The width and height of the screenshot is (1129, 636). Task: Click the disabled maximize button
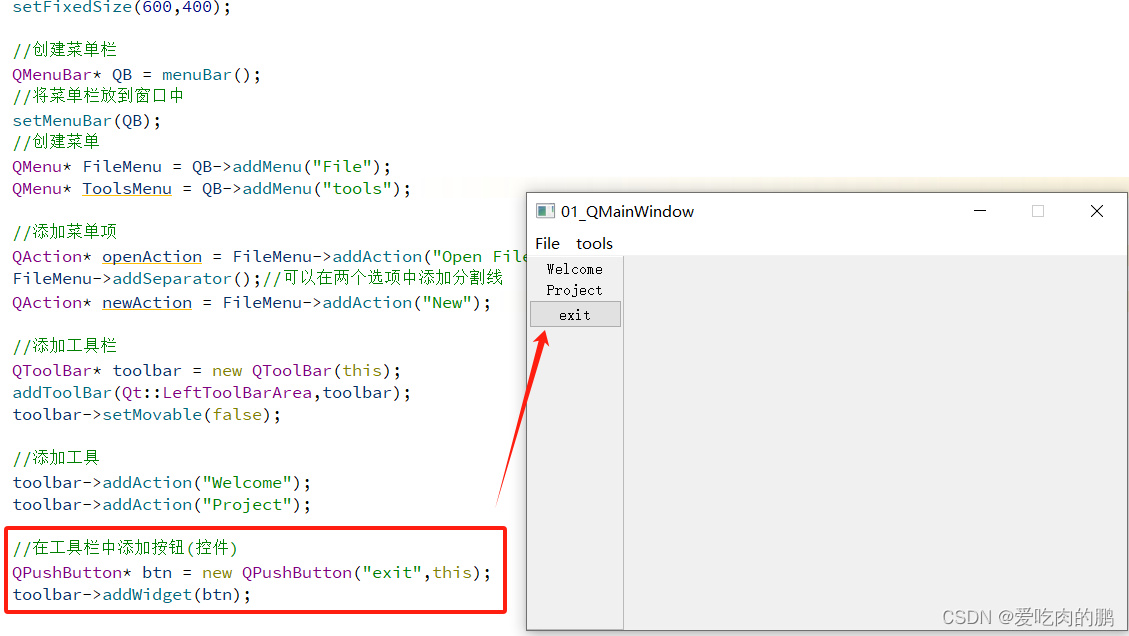pos(1038,211)
